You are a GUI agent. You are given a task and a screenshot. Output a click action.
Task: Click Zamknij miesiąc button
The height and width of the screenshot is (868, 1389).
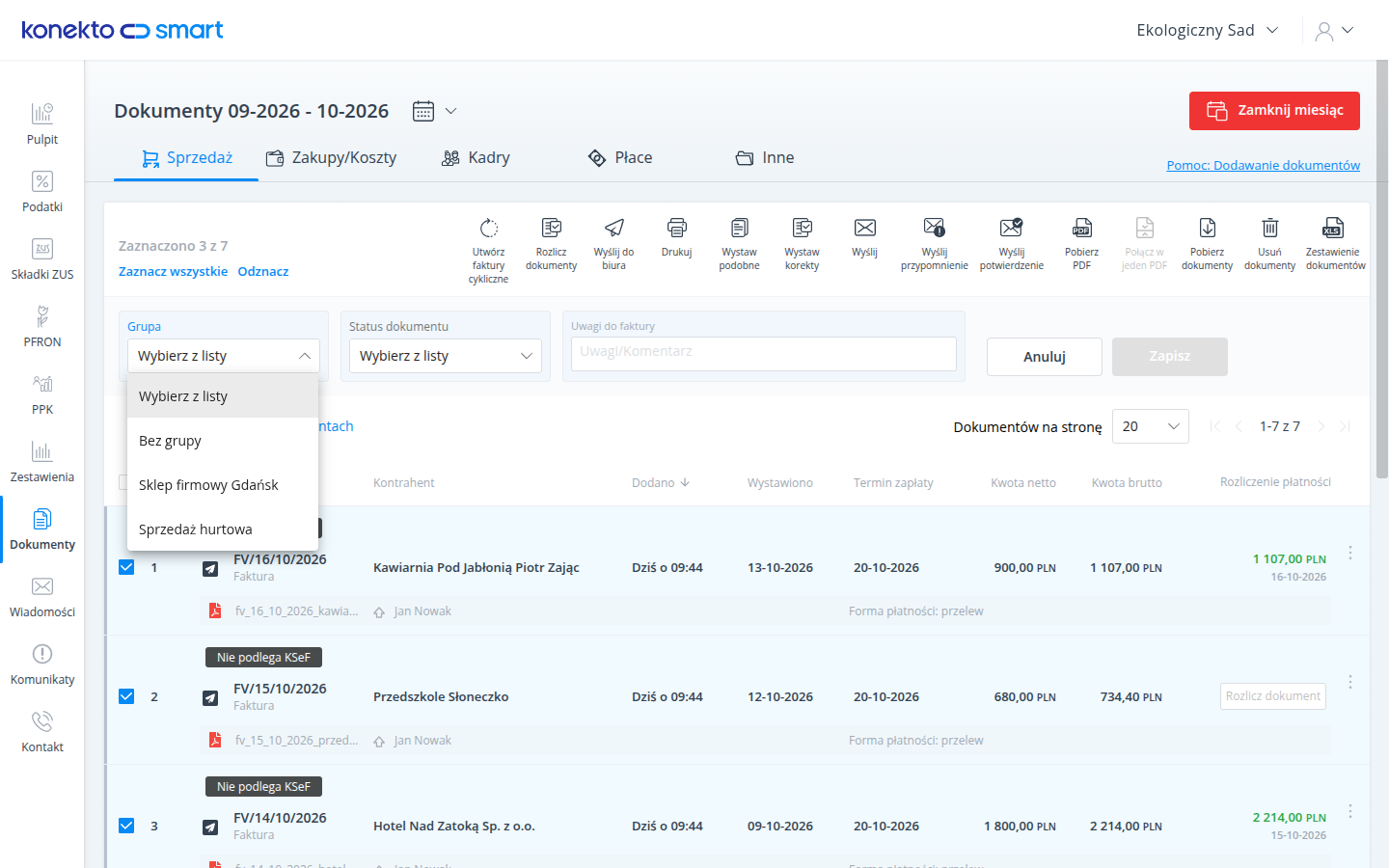[x=1274, y=111]
